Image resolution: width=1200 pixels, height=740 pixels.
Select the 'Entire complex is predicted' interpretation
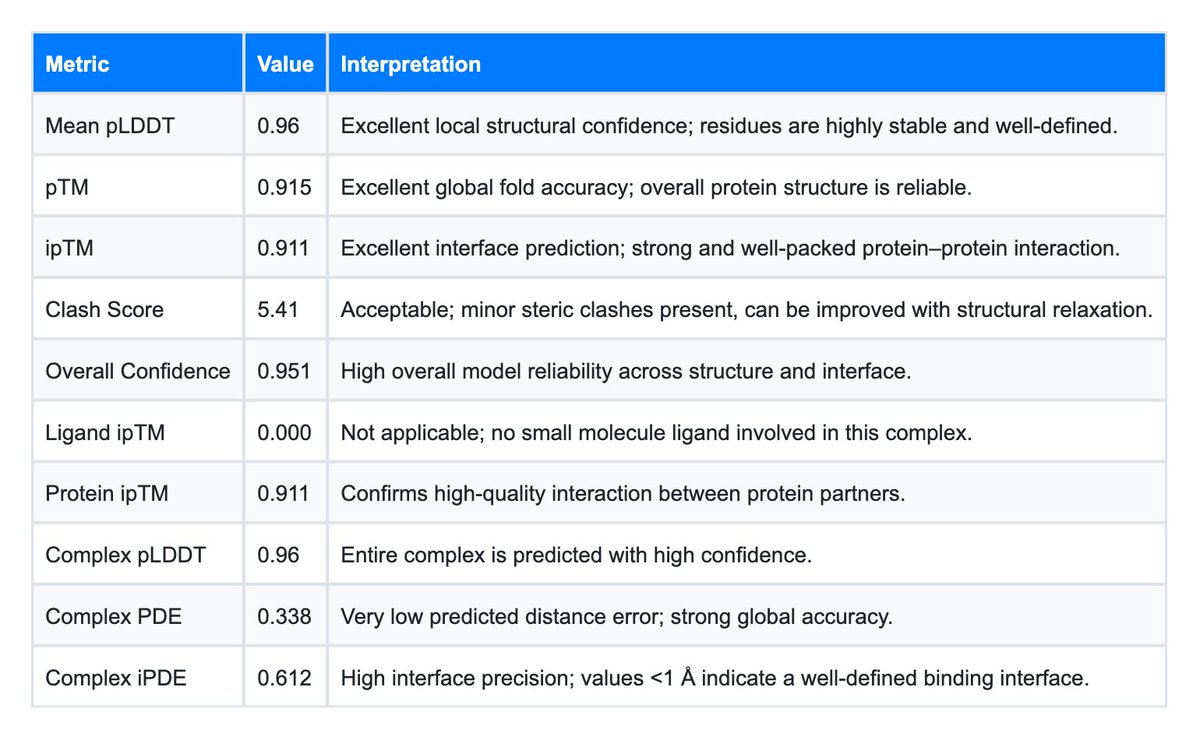pyautogui.click(x=576, y=554)
